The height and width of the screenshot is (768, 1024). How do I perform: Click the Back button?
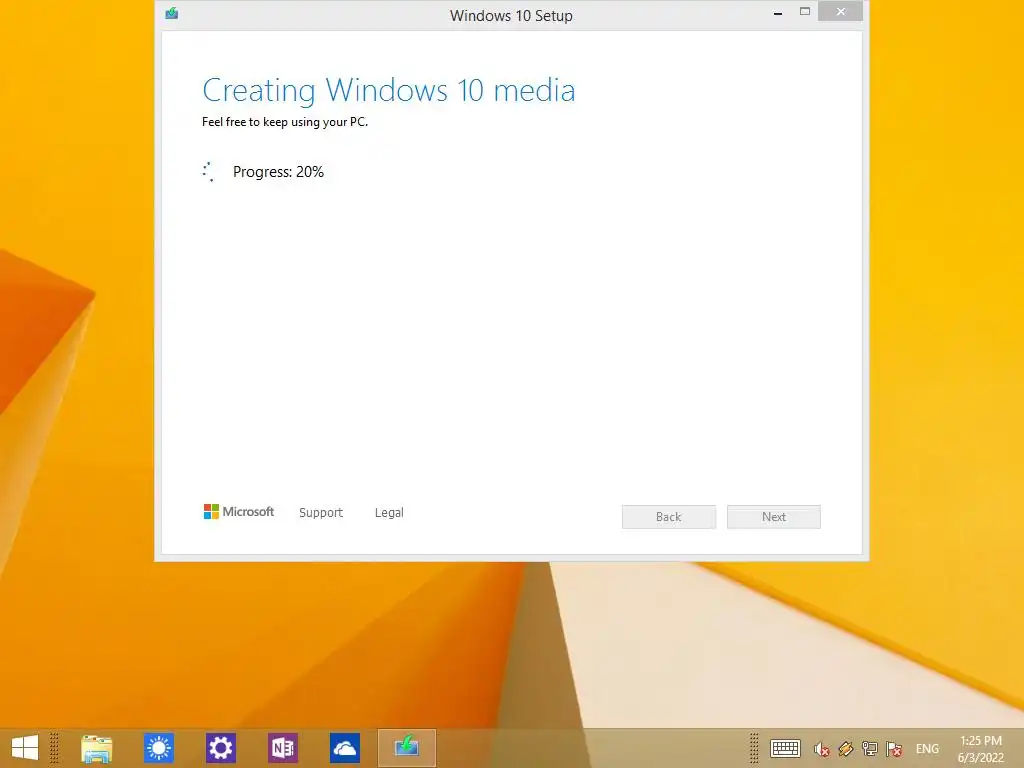pyautogui.click(x=669, y=517)
